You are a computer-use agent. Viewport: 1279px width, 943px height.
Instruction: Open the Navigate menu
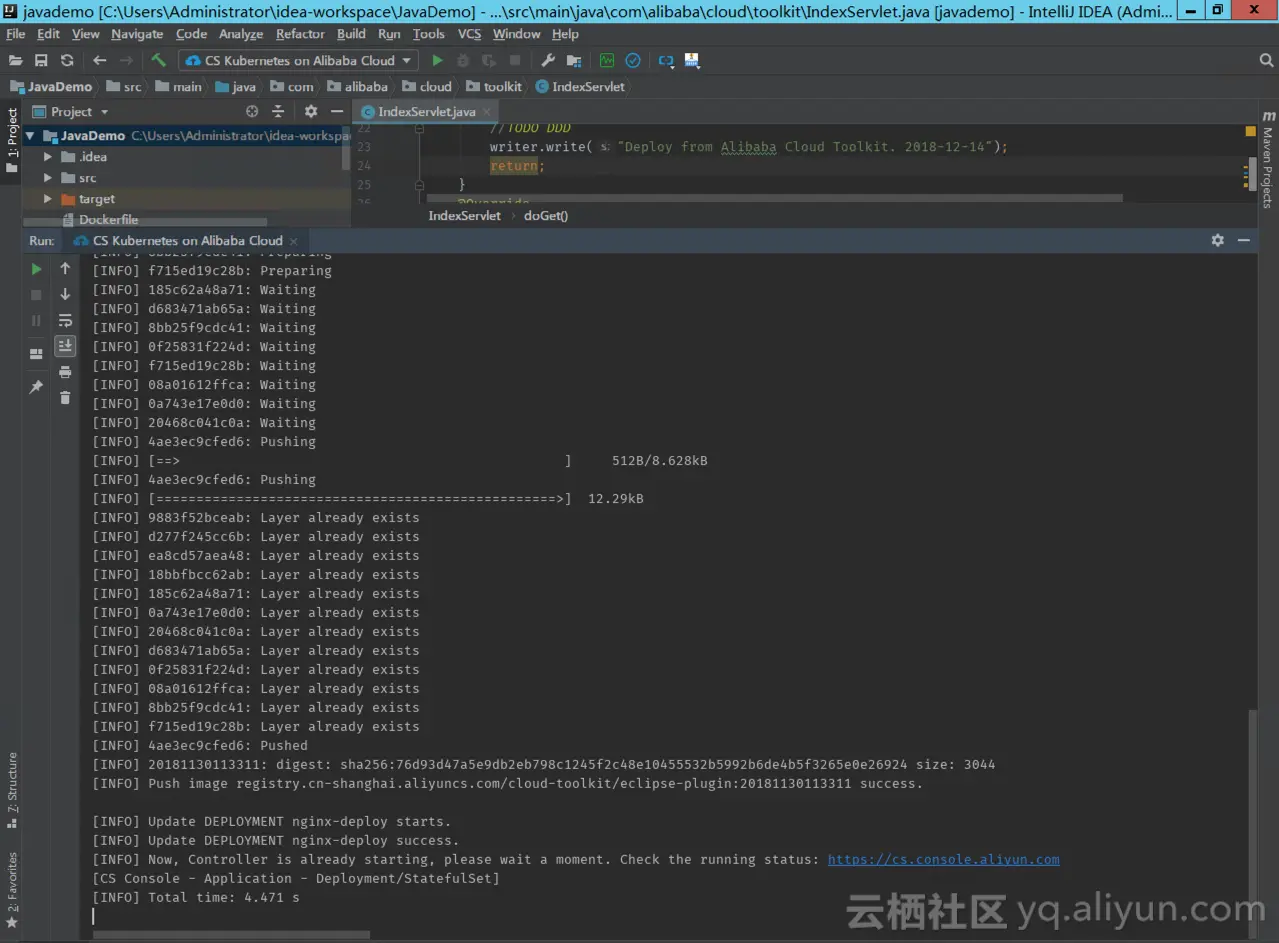point(137,34)
